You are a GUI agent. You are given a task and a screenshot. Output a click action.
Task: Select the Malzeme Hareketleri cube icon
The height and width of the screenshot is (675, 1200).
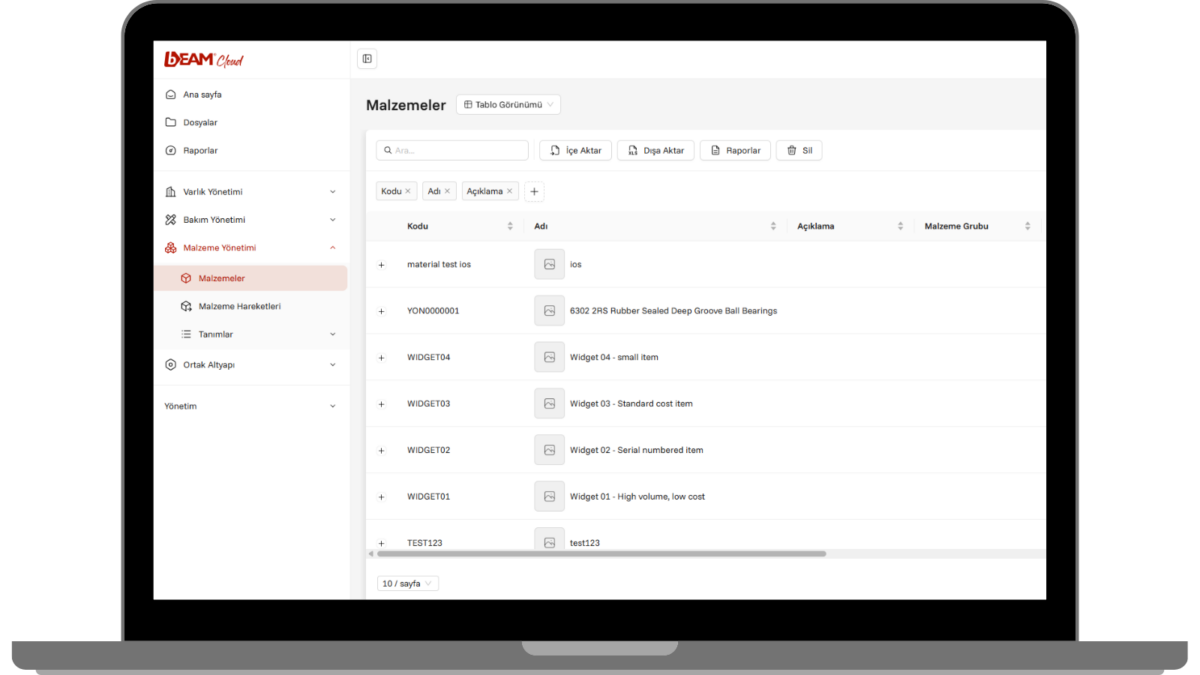click(186, 306)
